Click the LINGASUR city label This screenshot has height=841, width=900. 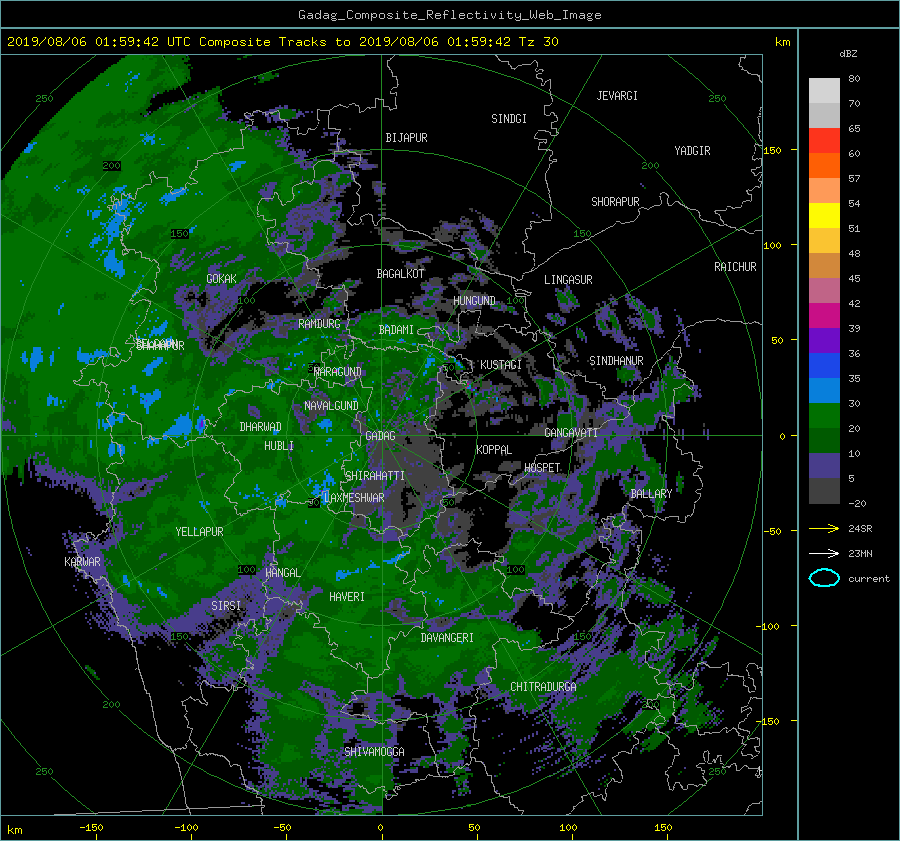coord(568,280)
